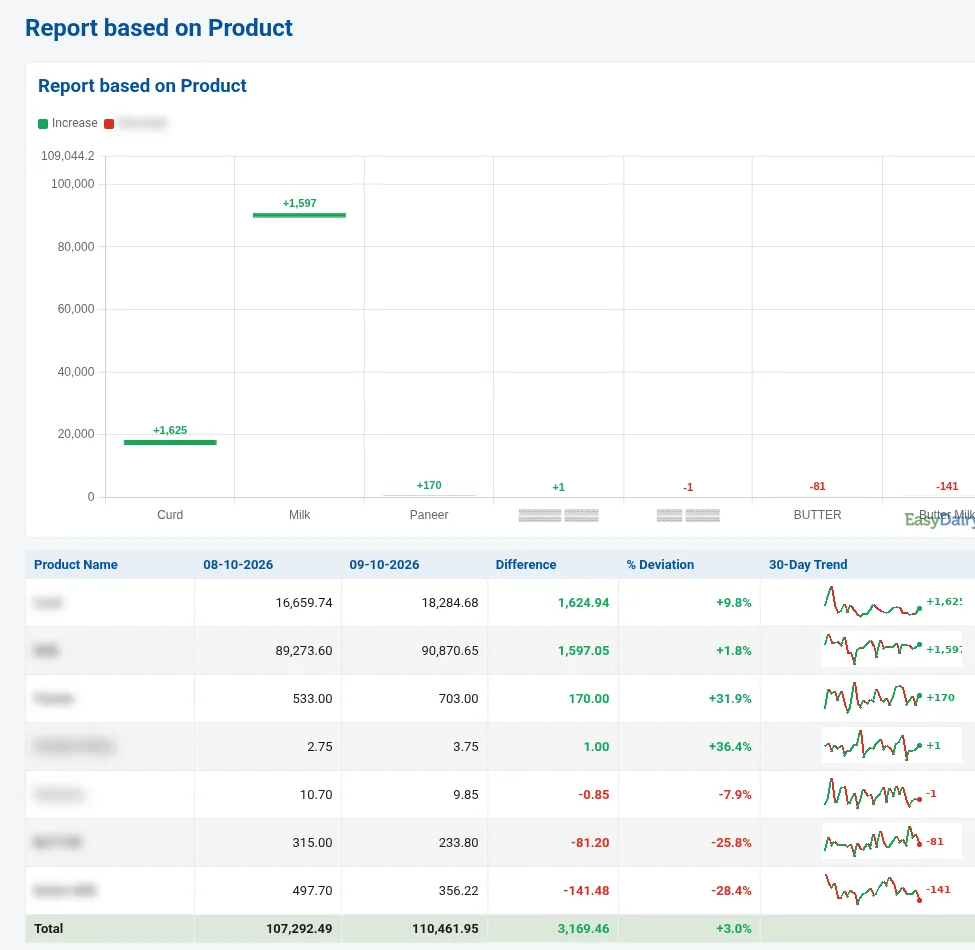Select the -28.4% deviation cell
Viewport: 975px width, 950px height.
689,890
